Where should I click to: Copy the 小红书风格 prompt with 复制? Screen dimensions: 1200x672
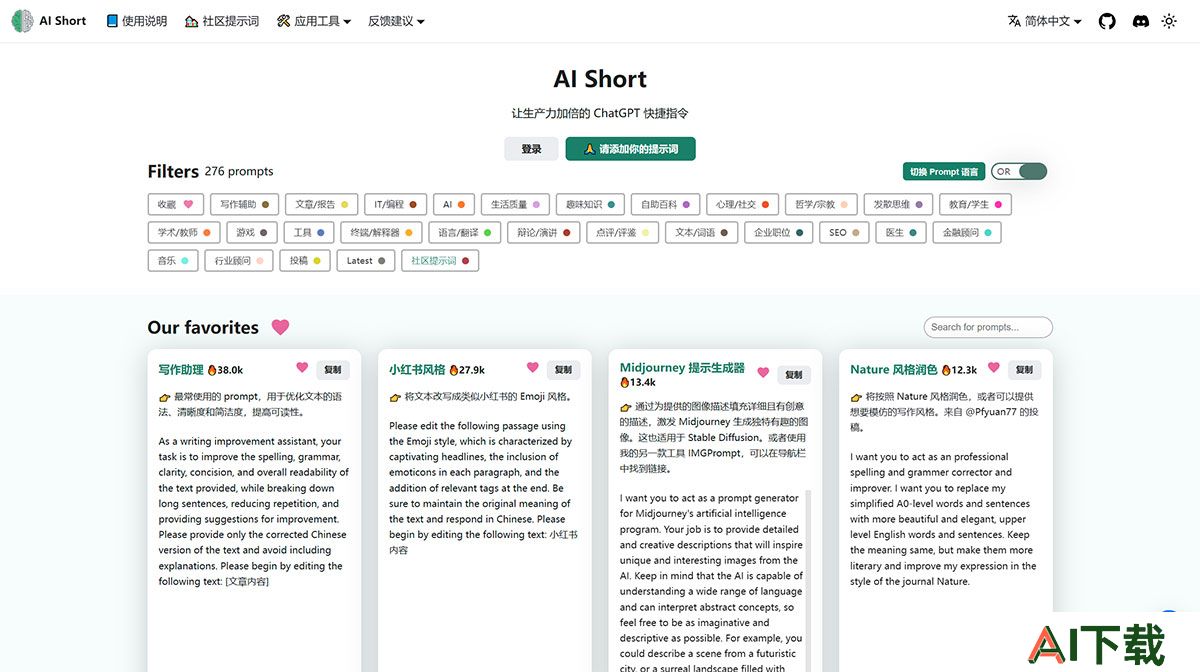pyautogui.click(x=564, y=370)
